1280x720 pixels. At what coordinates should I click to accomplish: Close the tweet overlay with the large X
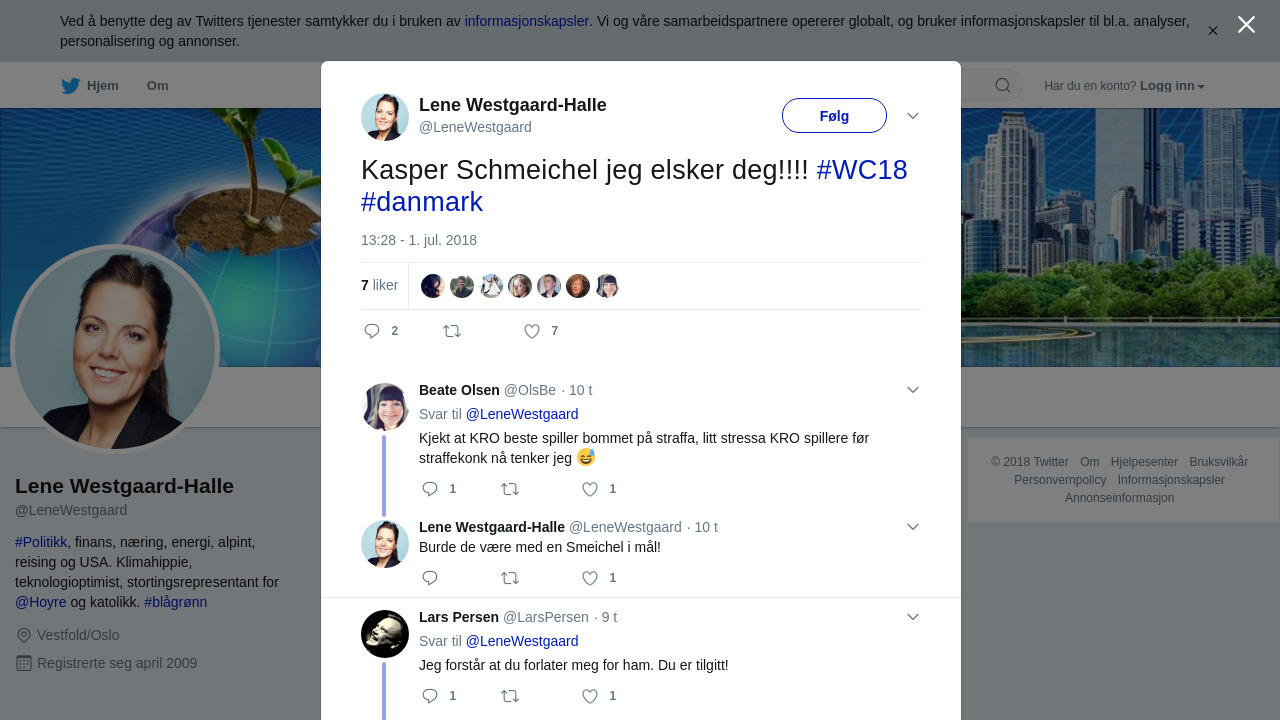tap(1246, 25)
